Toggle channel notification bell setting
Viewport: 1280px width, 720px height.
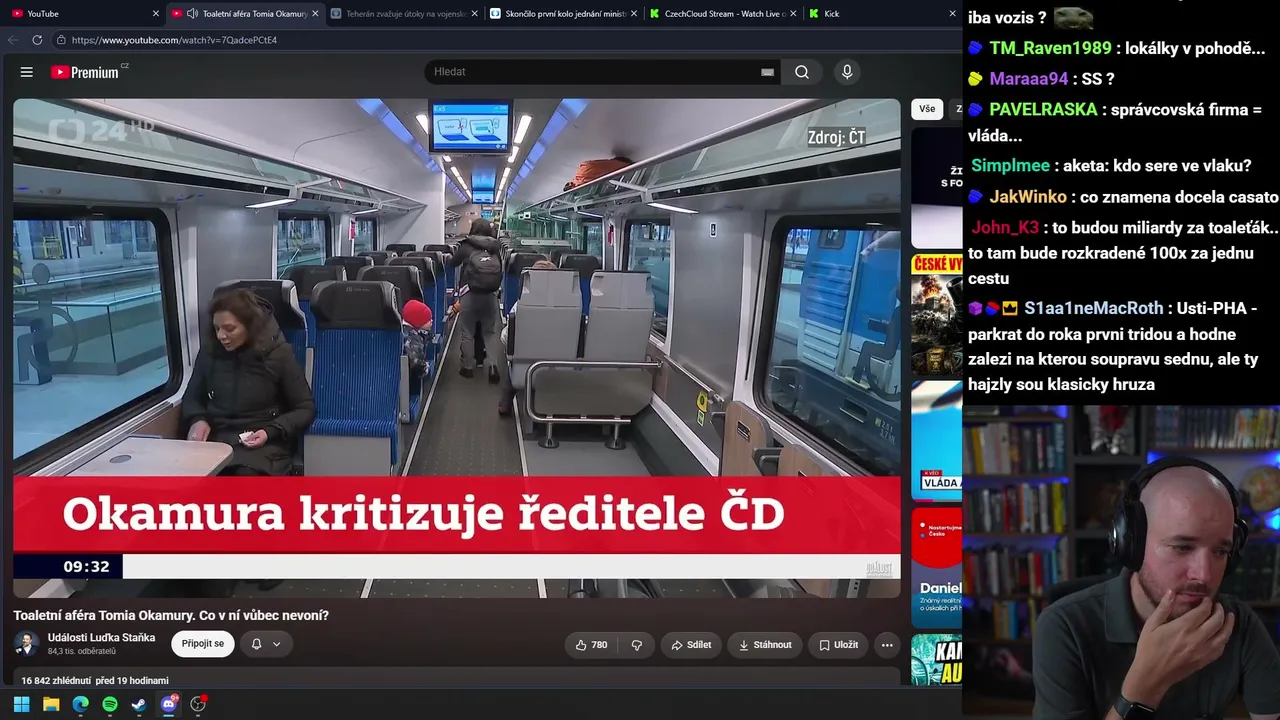coord(256,645)
